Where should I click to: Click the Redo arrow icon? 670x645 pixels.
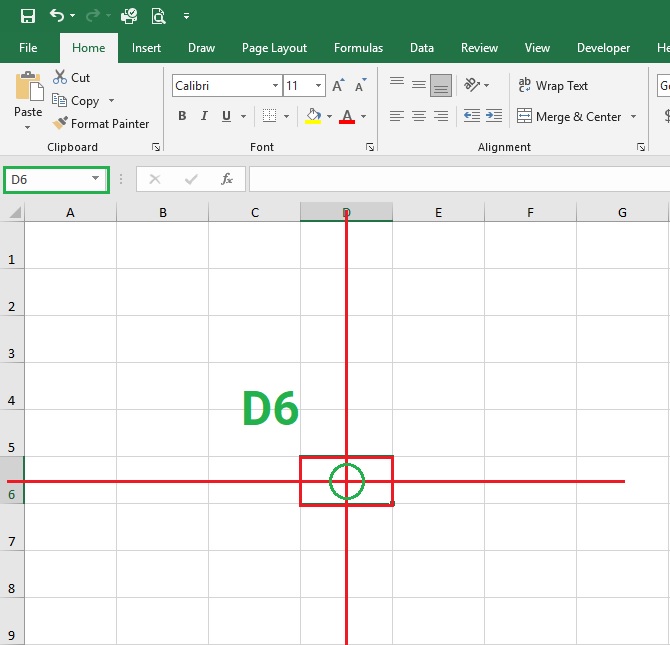click(92, 16)
